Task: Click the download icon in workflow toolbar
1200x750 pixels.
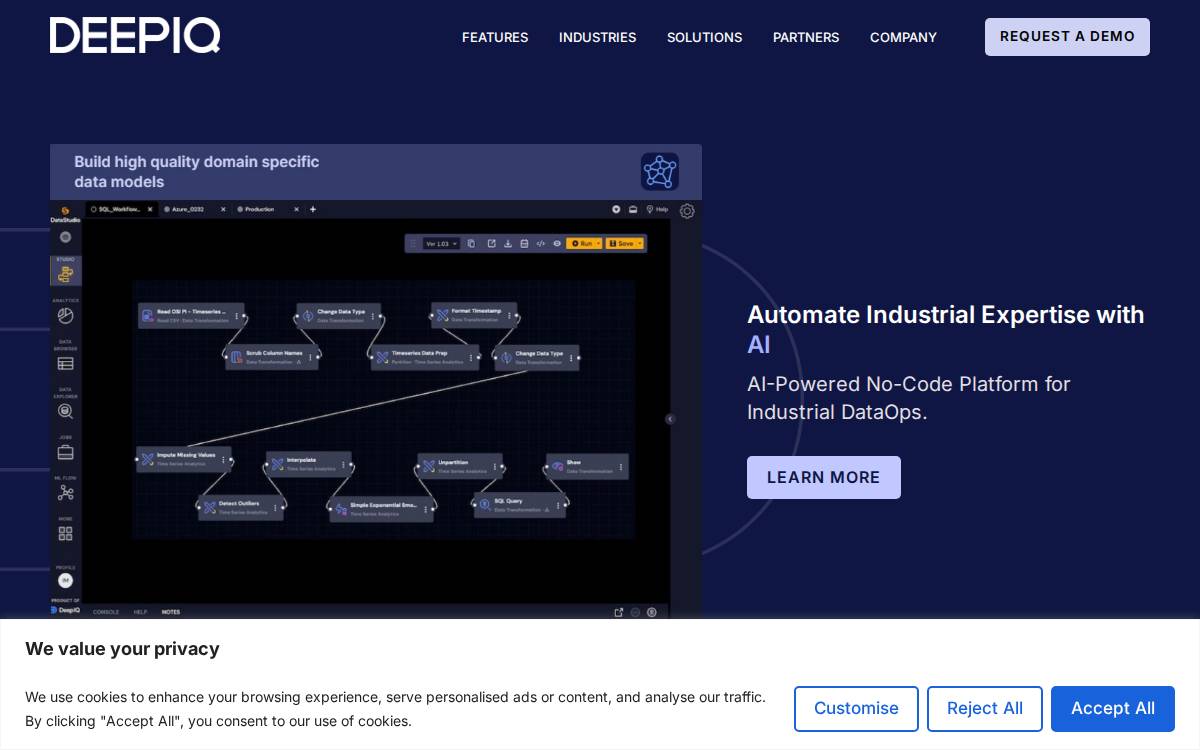Action: [508, 243]
